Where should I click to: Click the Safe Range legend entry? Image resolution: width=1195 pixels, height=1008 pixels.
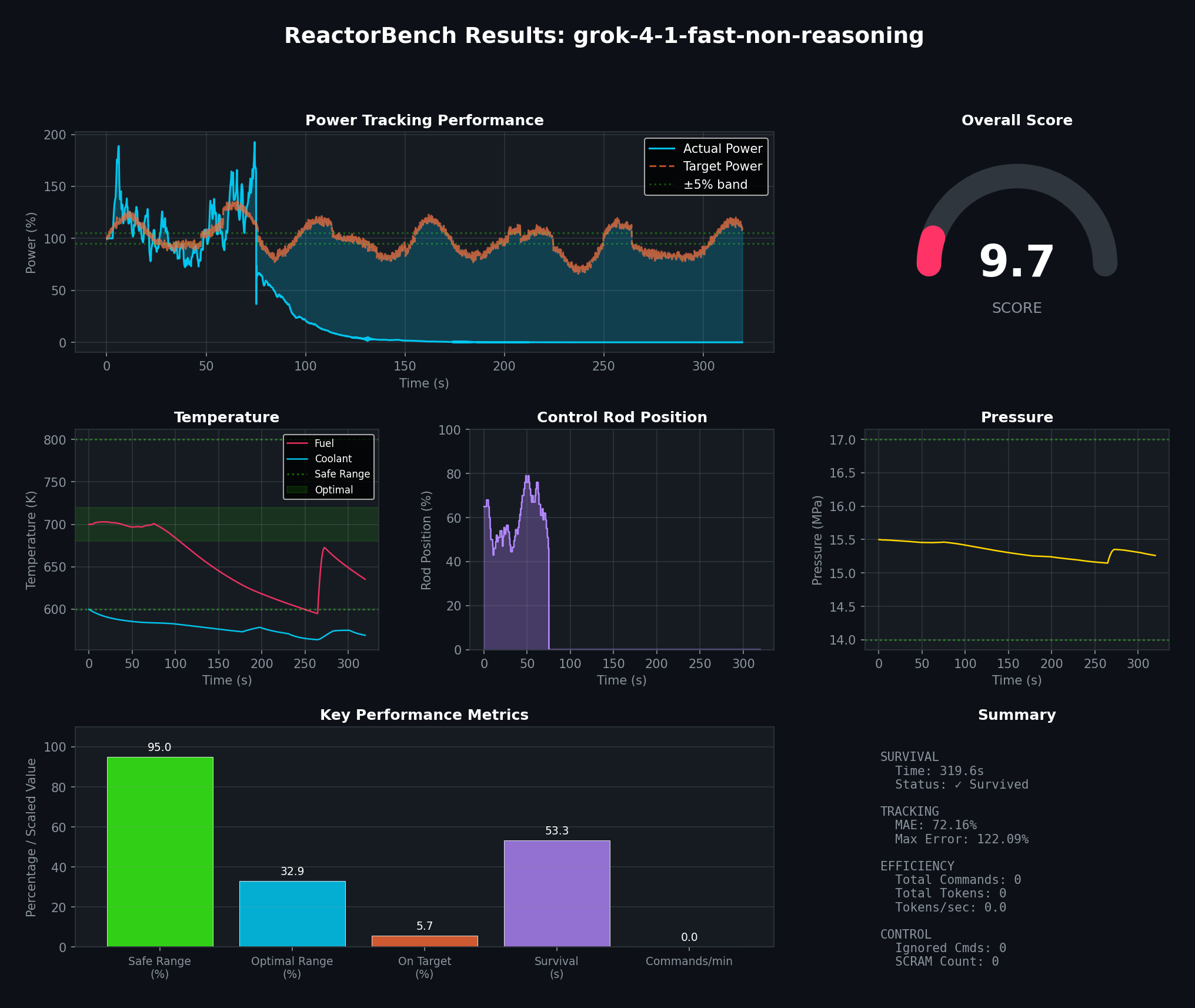(342, 474)
